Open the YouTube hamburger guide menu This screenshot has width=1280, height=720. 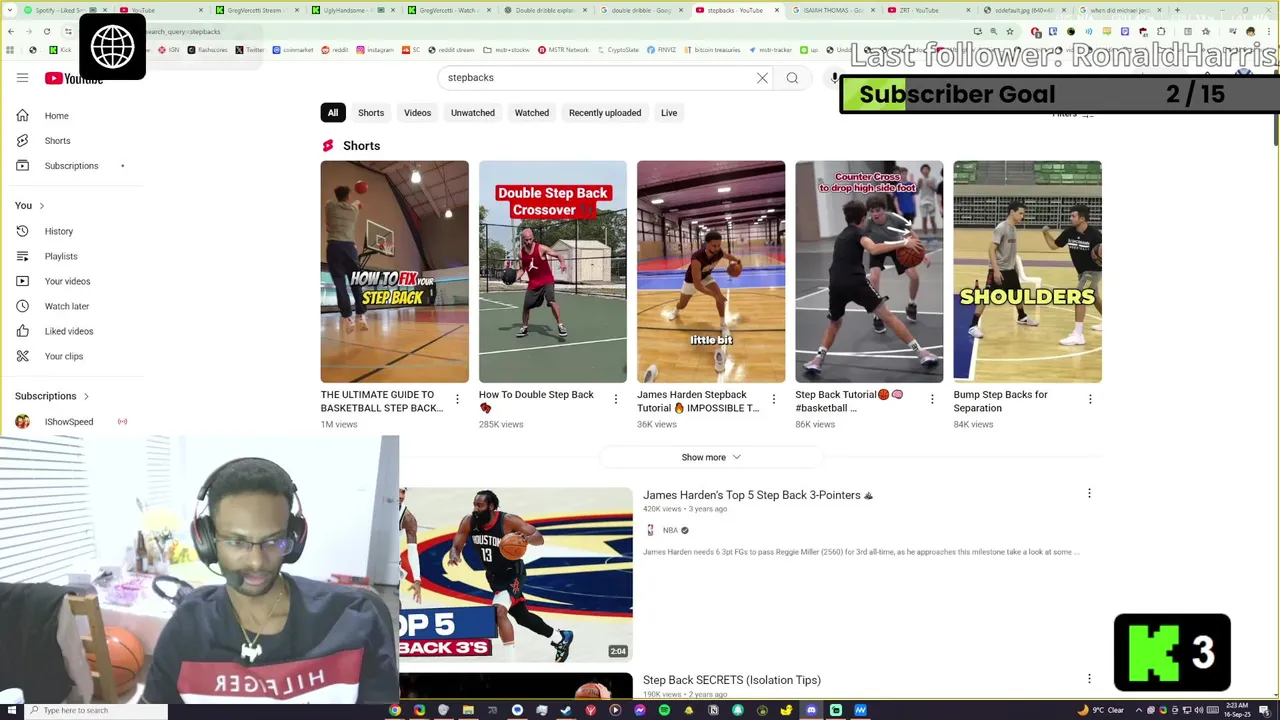[x=22, y=78]
